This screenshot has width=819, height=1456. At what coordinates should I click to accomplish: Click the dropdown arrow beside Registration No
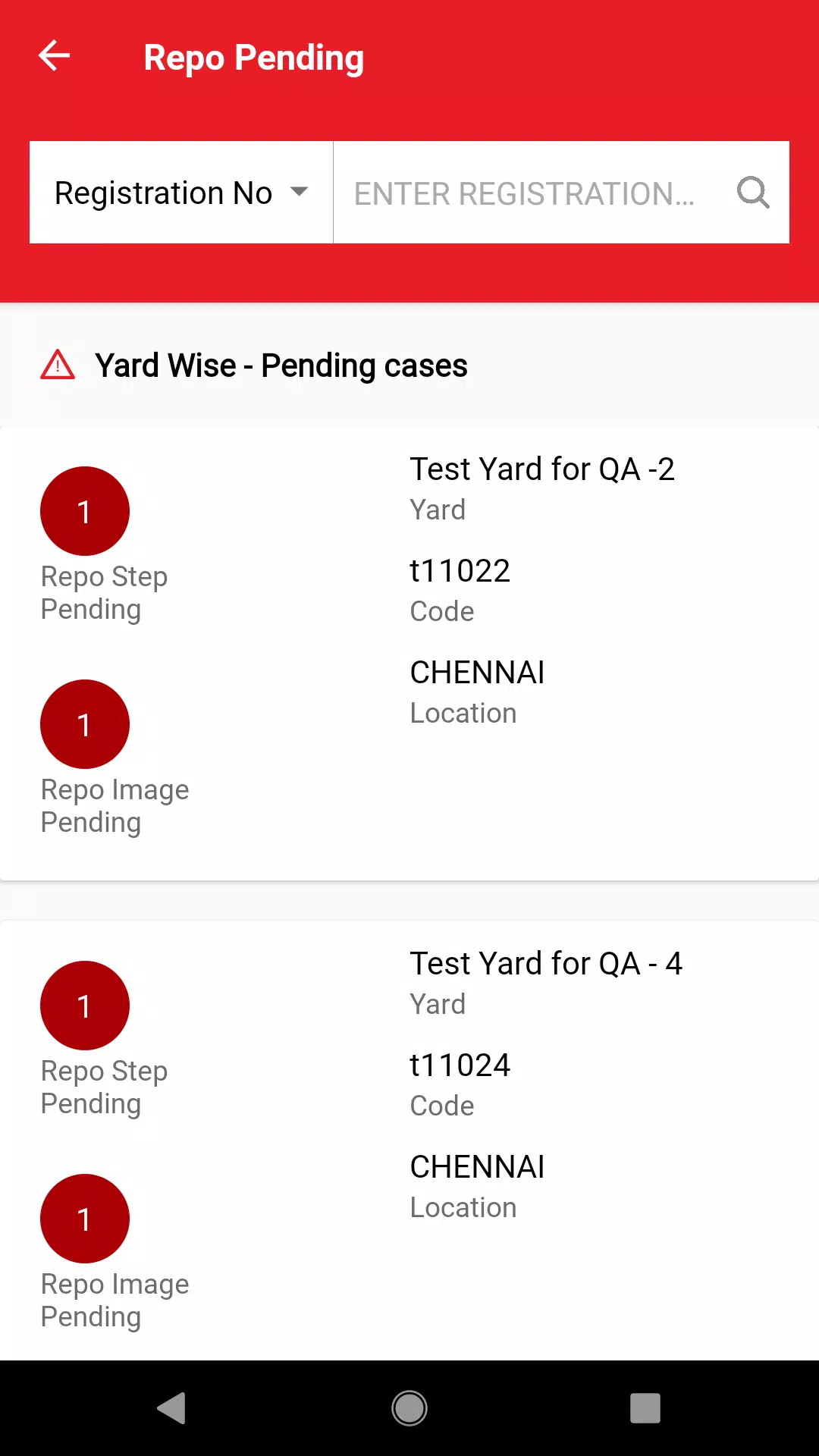[x=300, y=192]
